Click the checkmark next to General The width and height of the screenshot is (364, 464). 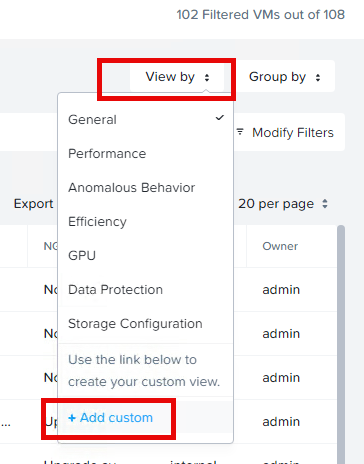point(220,118)
